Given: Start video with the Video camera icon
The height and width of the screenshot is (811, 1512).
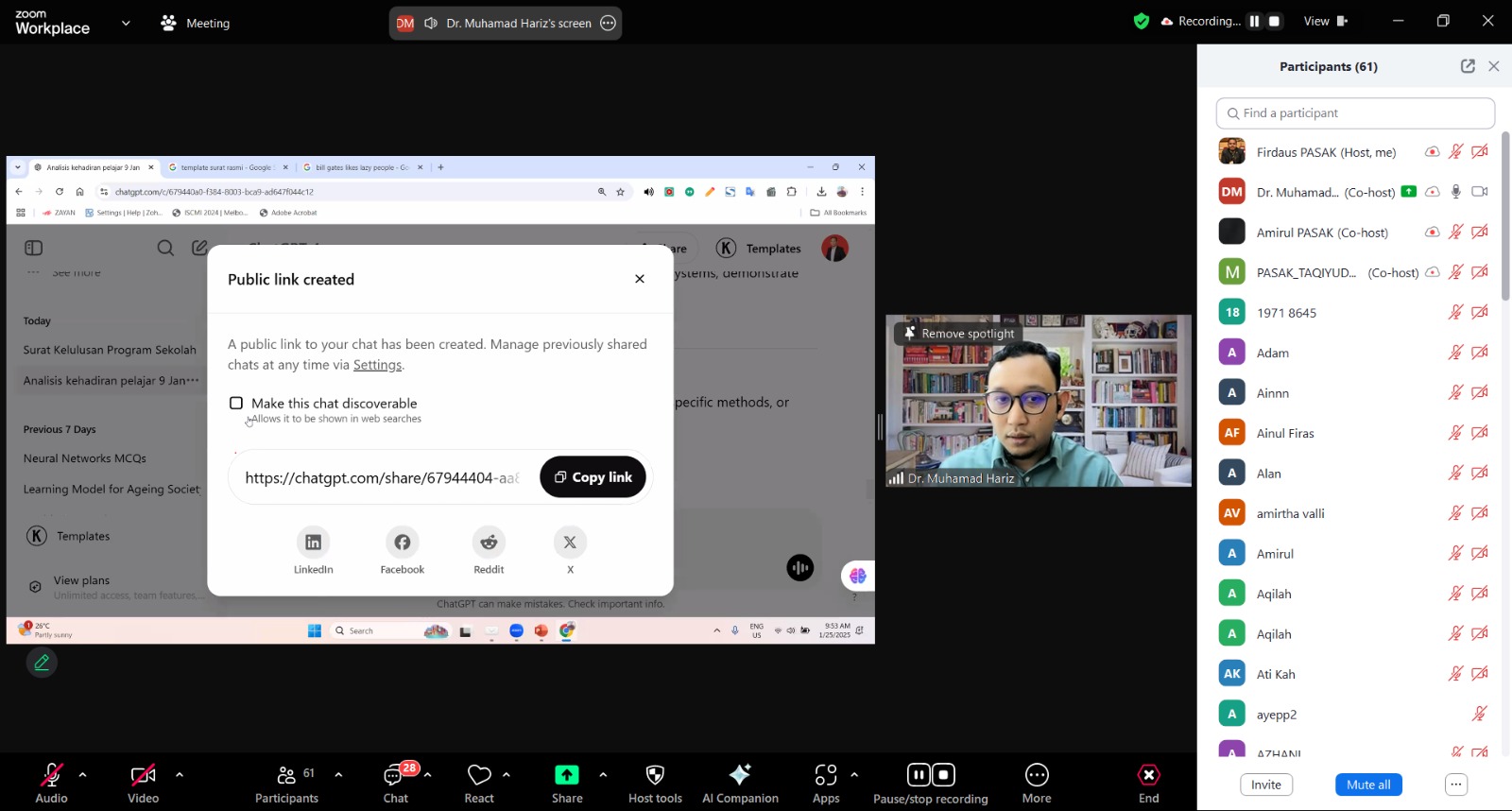Looking at the screenshot, I should (x=143, y=775).
